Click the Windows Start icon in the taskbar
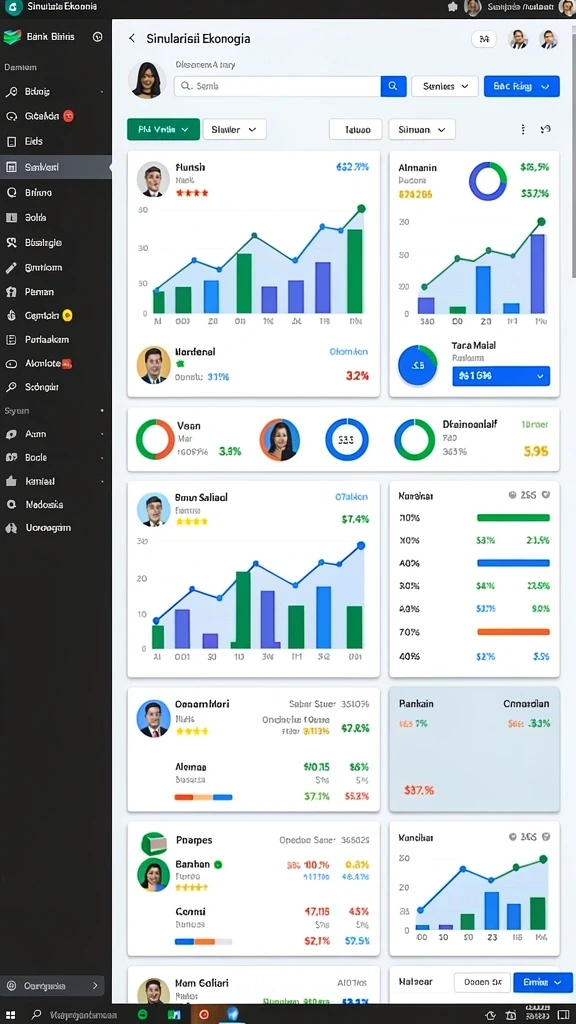The image size is (576, 1024). click(x=10, y=1015)
